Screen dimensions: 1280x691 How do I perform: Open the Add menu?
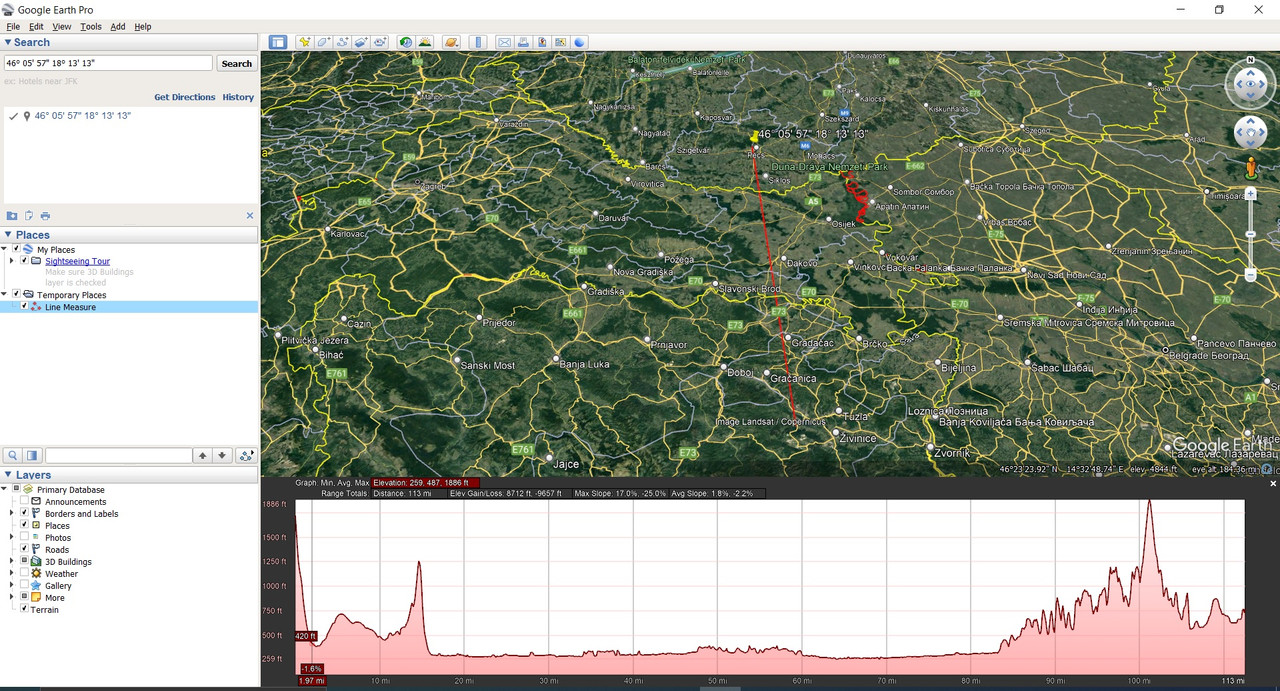(x=118, y=27)
